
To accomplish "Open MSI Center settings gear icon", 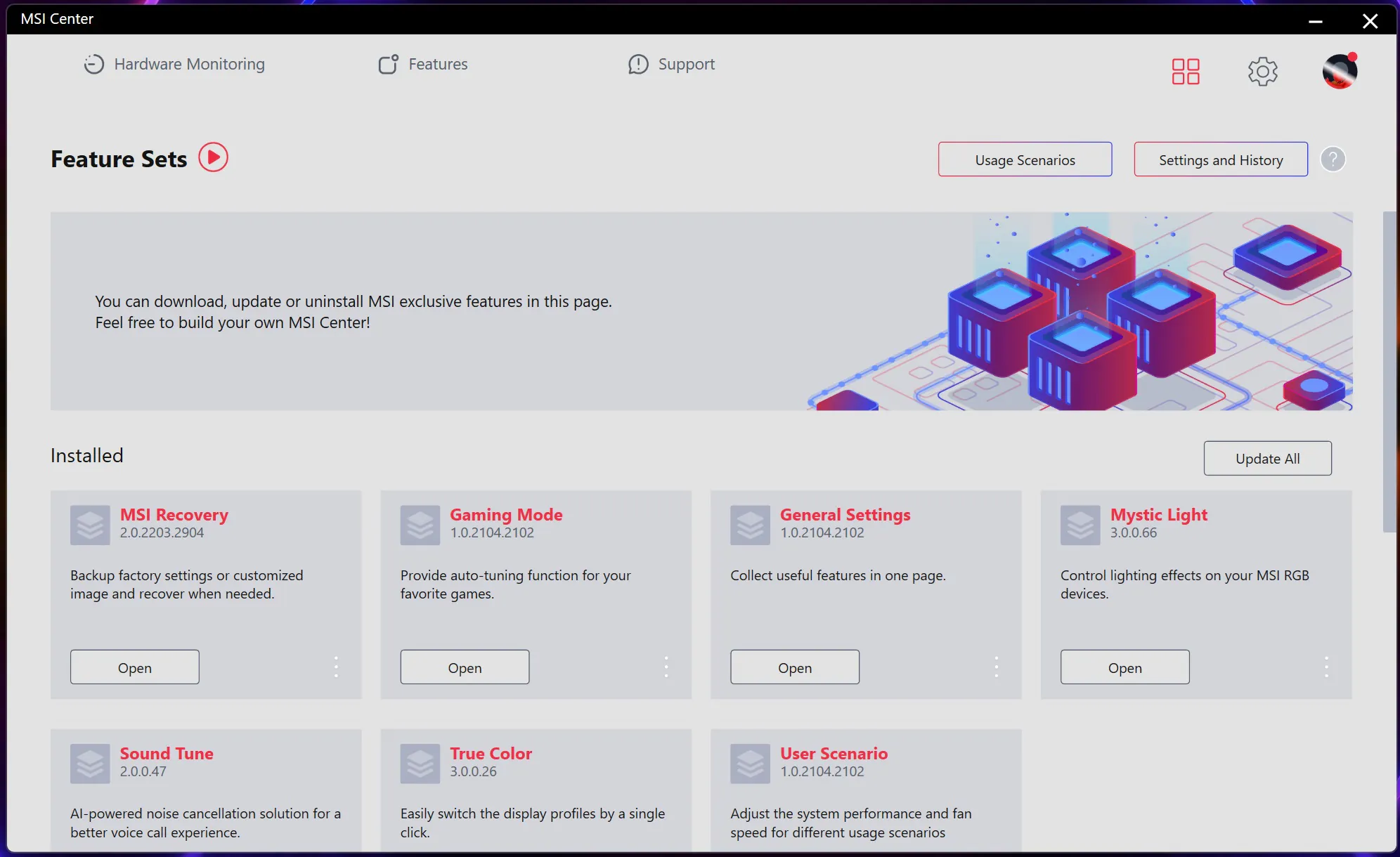I will 1263,70.
